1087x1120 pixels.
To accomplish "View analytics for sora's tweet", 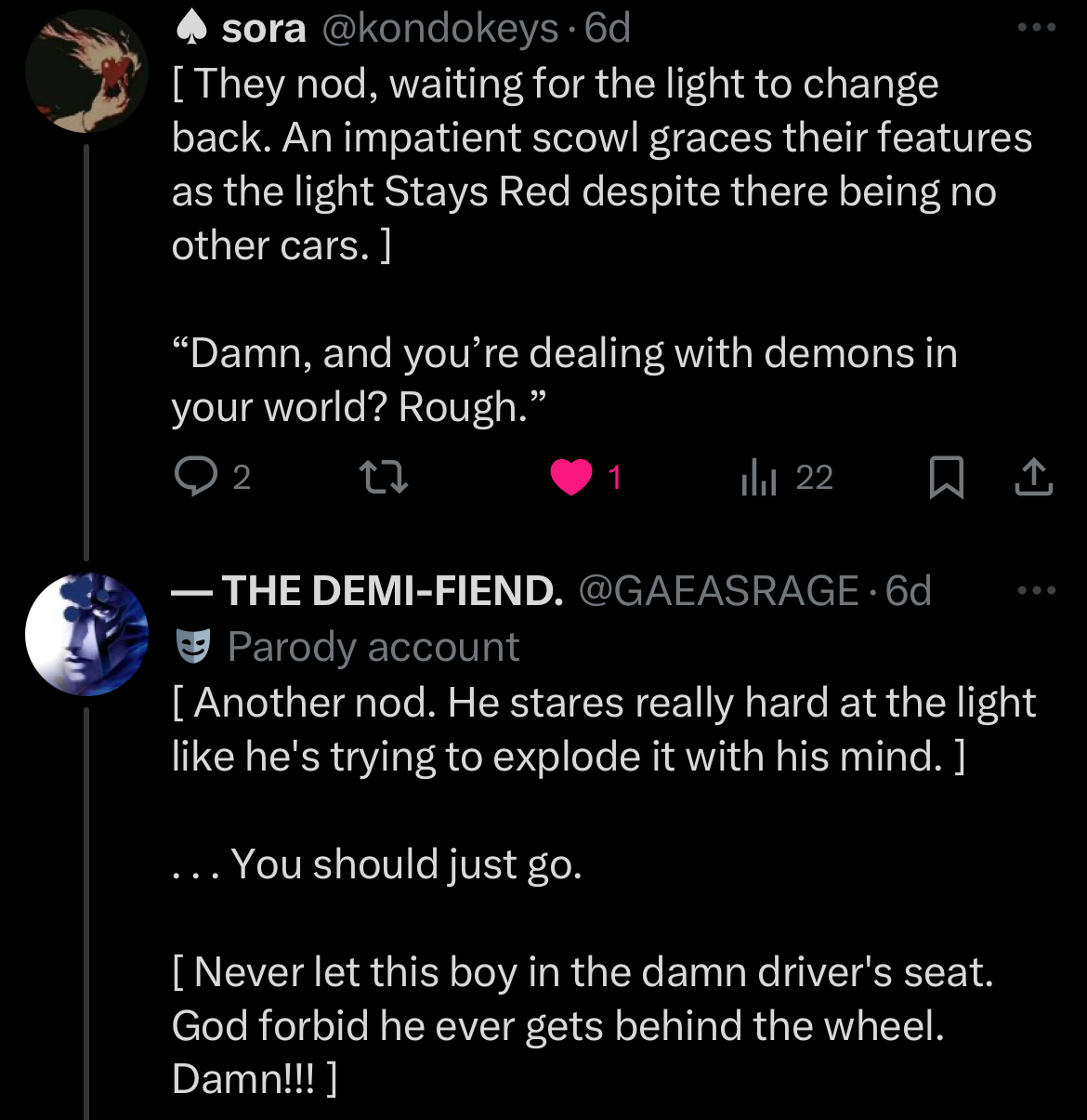I will coord(759,478).
